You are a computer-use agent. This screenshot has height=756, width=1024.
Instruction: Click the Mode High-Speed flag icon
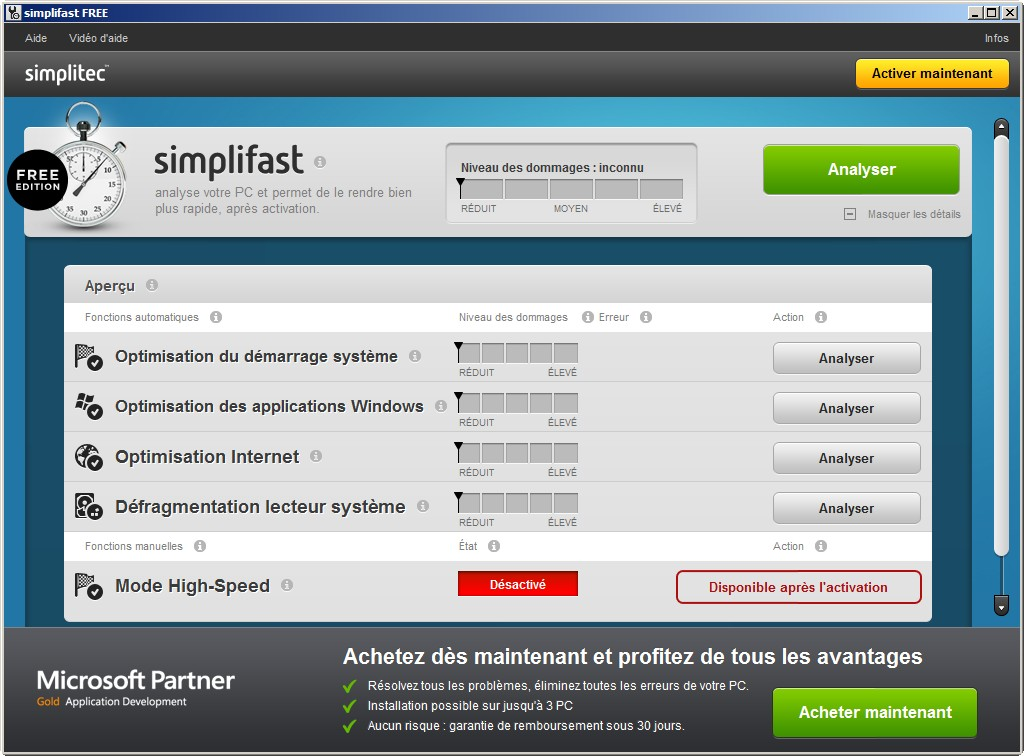point(88,586)
